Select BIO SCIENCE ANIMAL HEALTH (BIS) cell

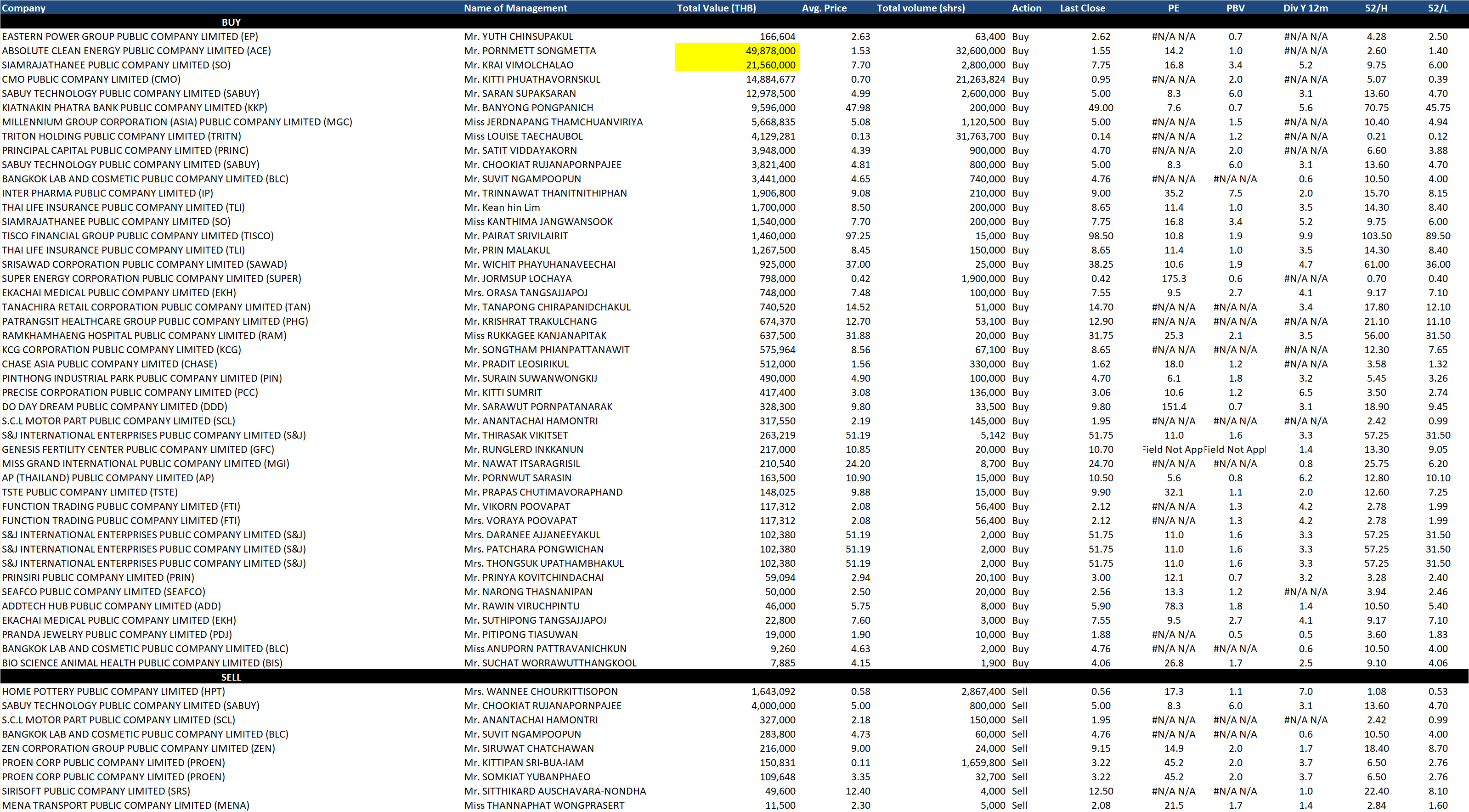[142, 664]
